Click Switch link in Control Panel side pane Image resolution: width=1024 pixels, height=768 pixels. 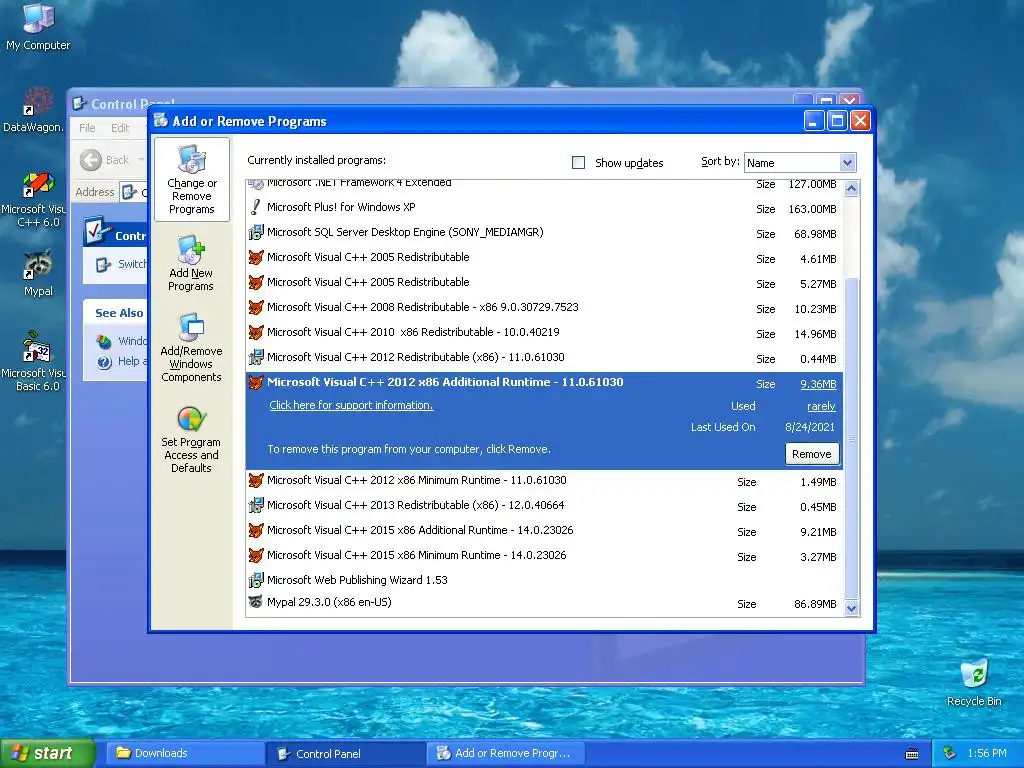pos(132,264)
